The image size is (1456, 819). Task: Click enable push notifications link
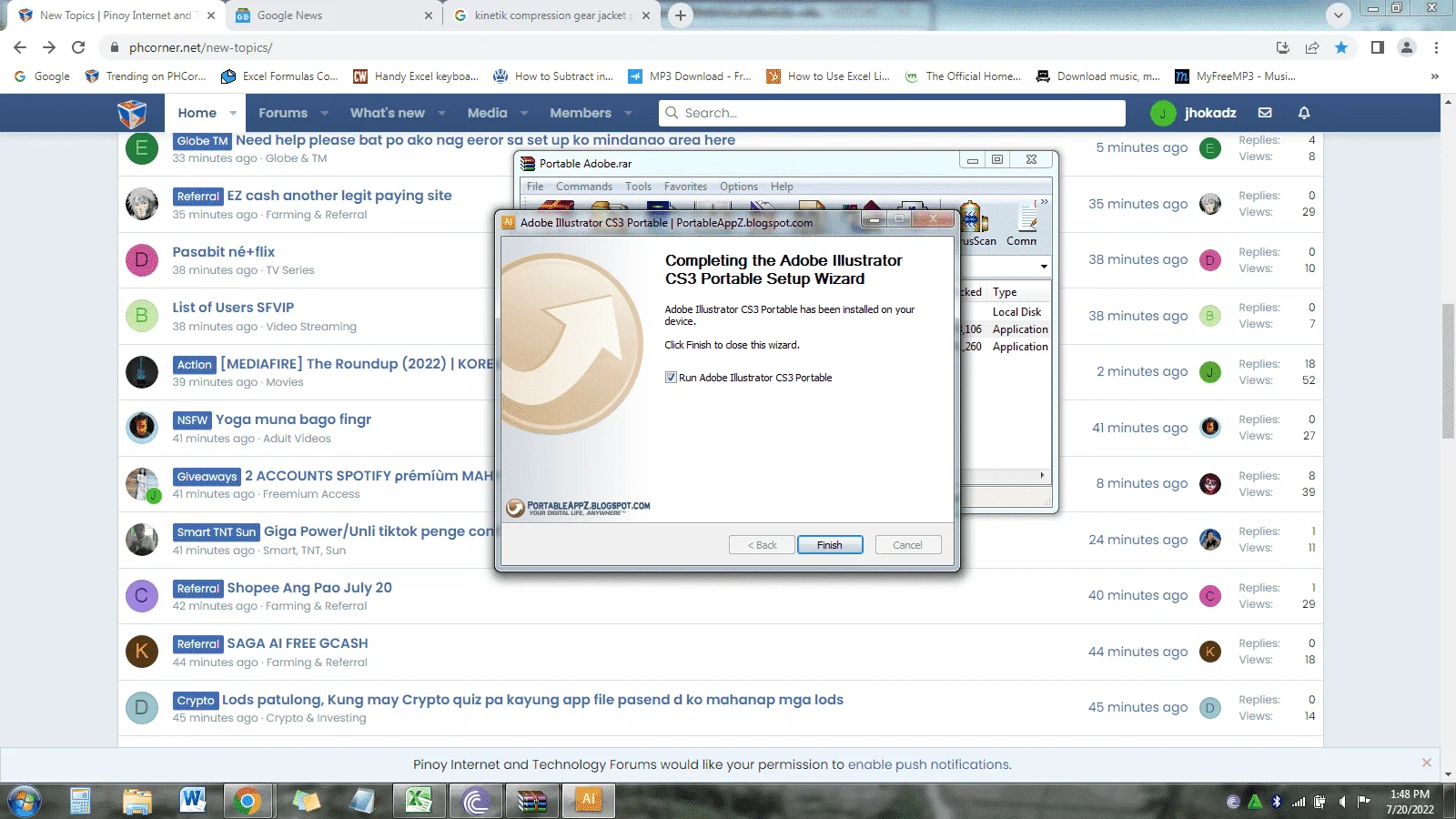pyautogui.click(x=929, y=764)
